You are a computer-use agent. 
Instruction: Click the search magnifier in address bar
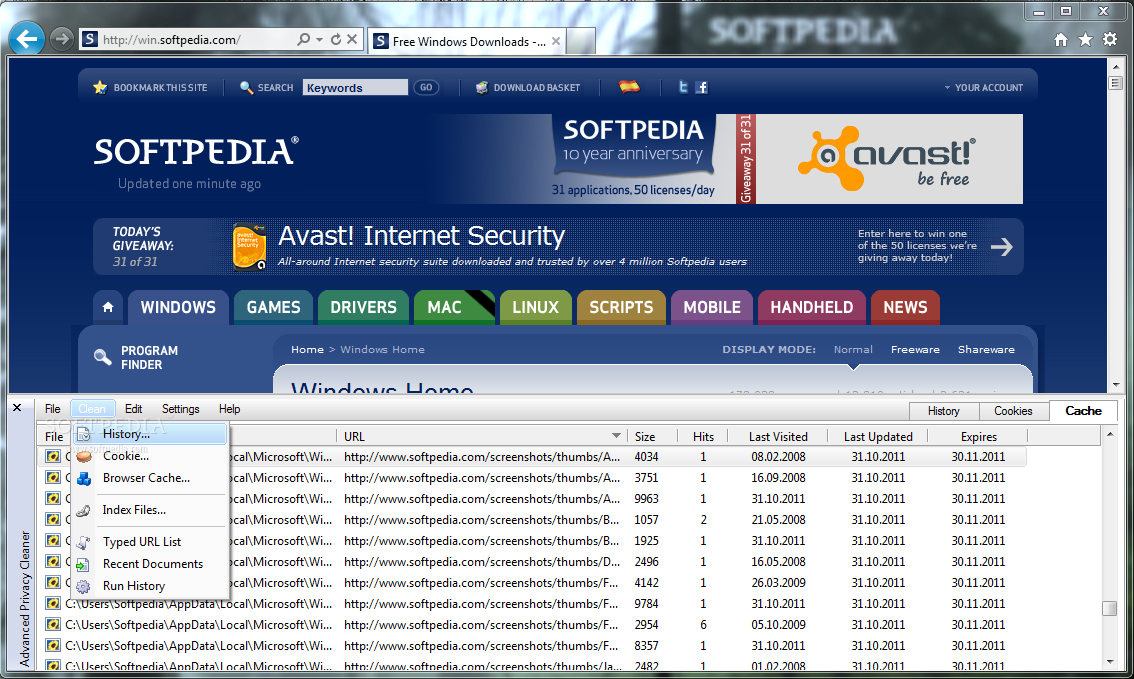[304, 39]
